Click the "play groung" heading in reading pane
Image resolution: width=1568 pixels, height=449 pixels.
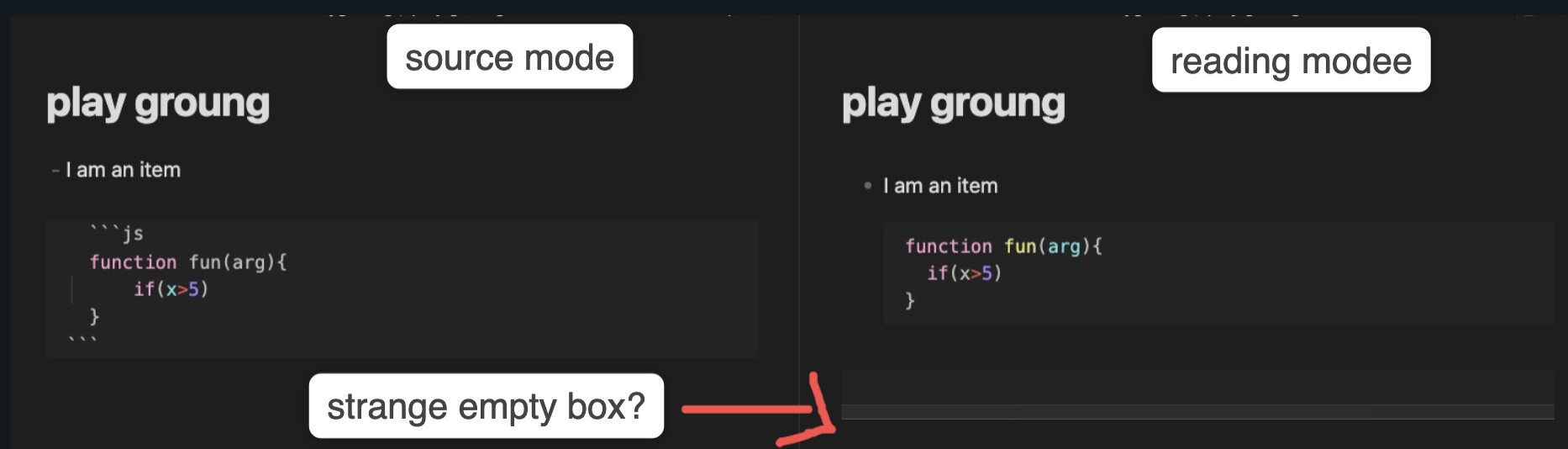[x=953, y=103]
